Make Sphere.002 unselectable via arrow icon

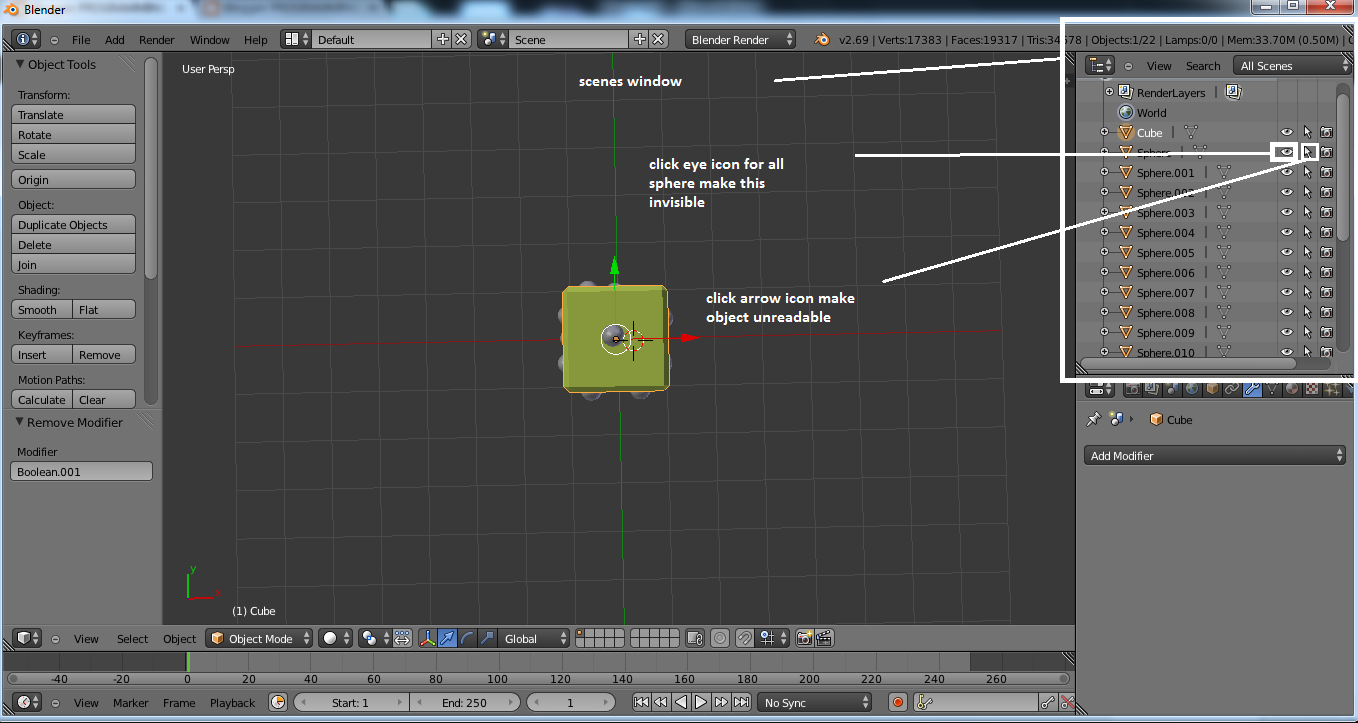1307,192
